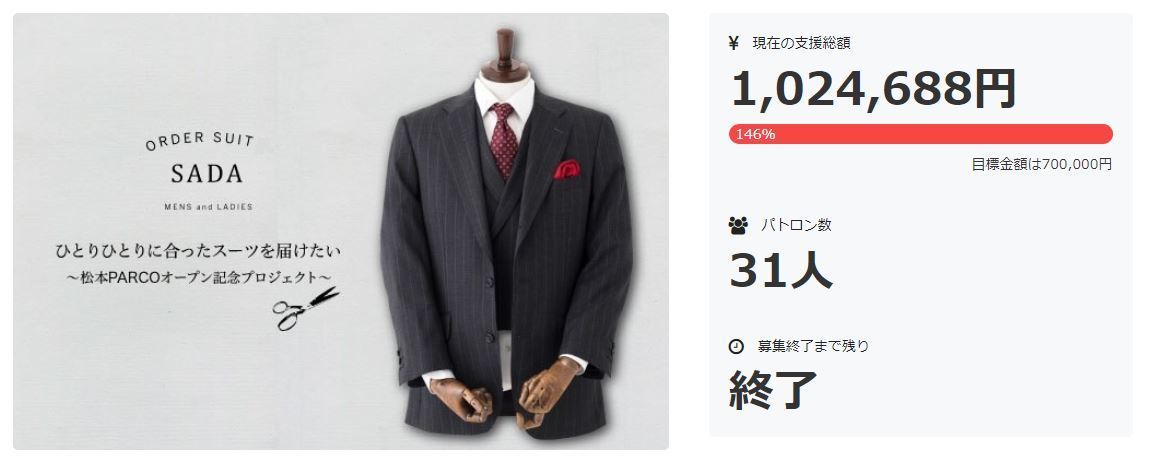This screenshot has width=1149, height=464.
Task: Click the goal text 目標金額は700,000円
Action: 1041,164
